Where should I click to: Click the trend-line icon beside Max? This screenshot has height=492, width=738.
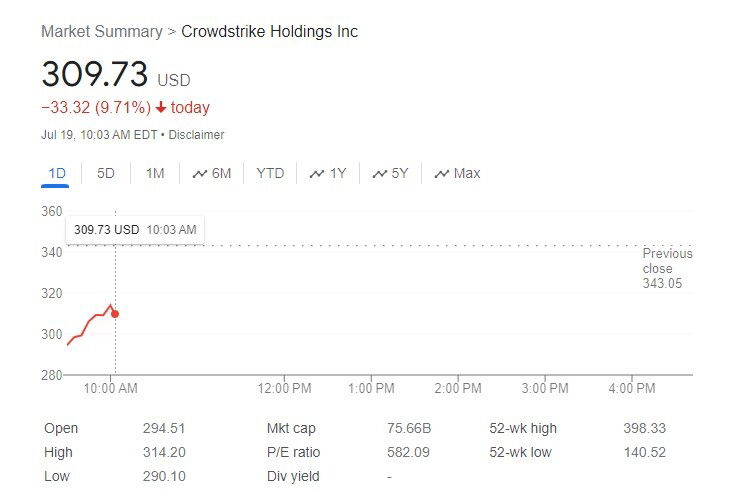pyautogui.click(x=441, y=174)
